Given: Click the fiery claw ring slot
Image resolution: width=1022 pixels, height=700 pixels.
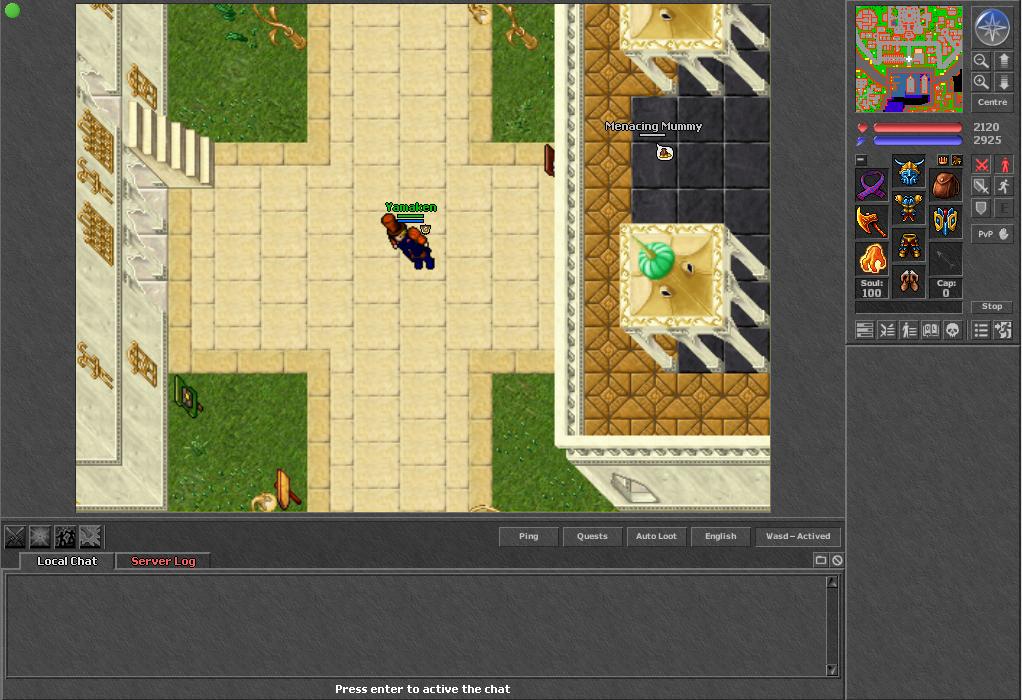Looking at the screenshot, I should (x=871, y=259).
